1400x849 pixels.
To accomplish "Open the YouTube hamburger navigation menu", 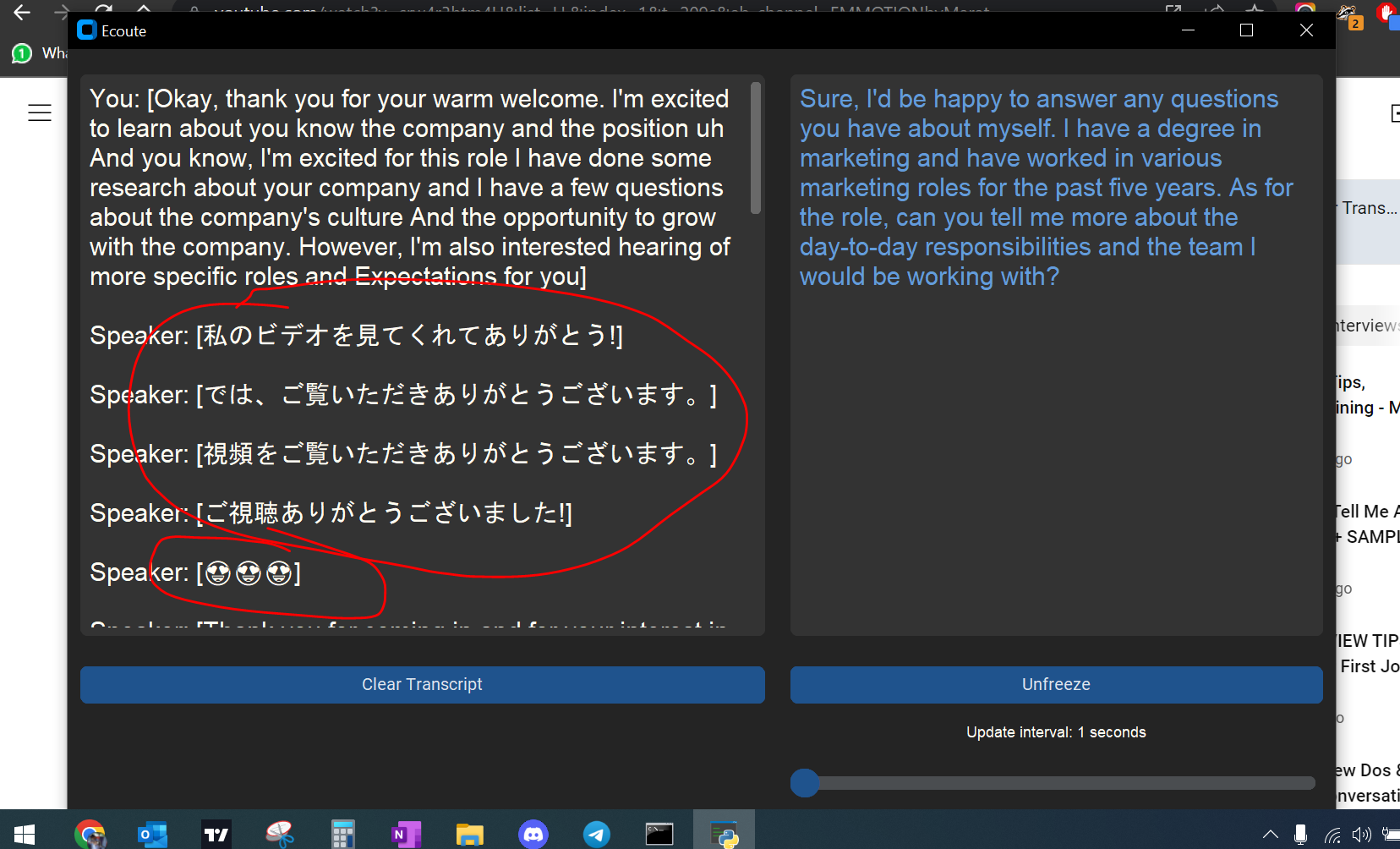I will 40,112.
